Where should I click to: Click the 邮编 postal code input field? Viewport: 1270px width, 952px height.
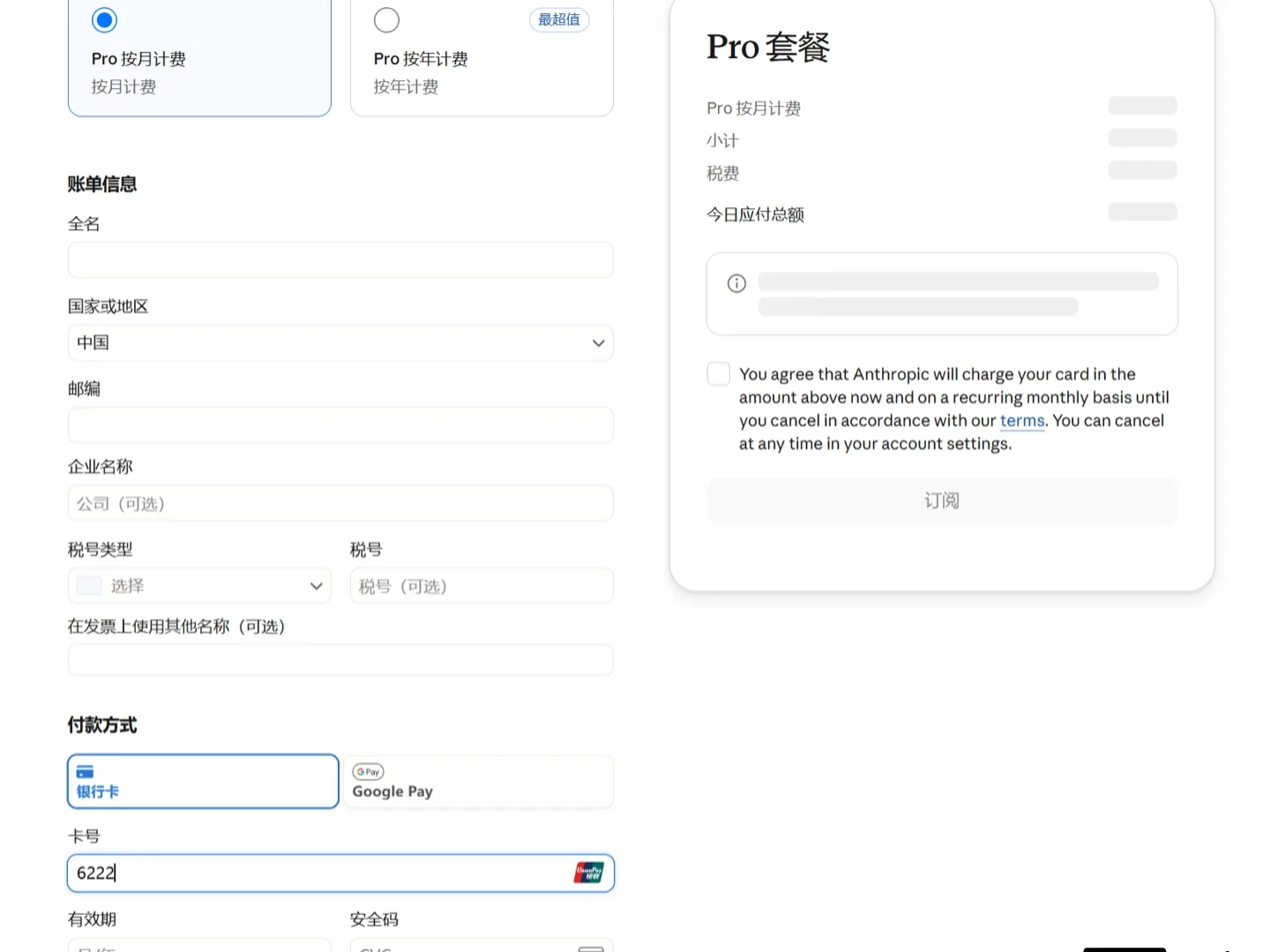tap(340, 425)
